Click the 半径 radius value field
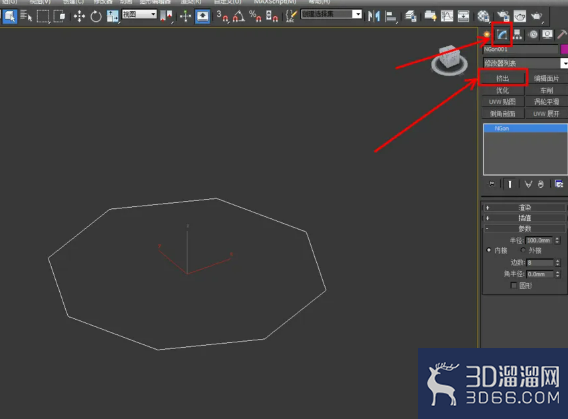 pos(539,240)
